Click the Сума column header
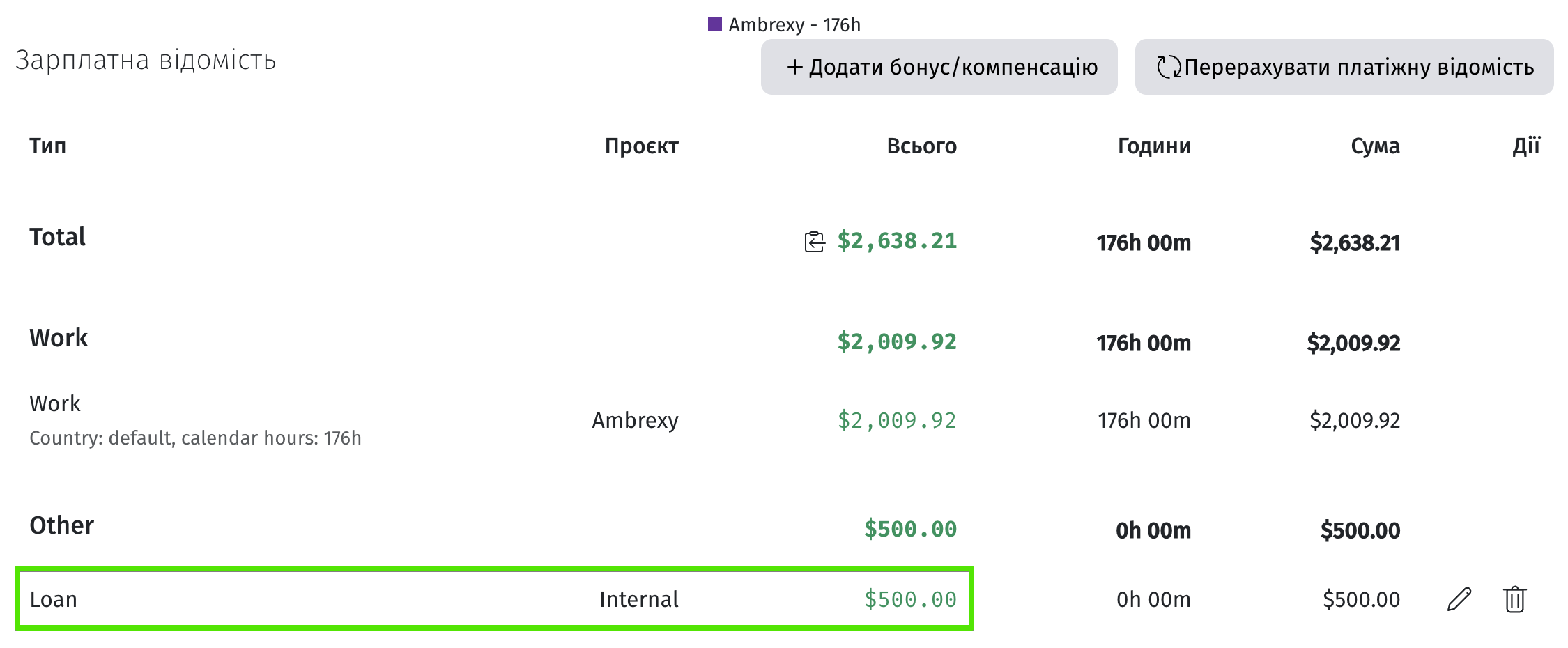 (1375, 146)
